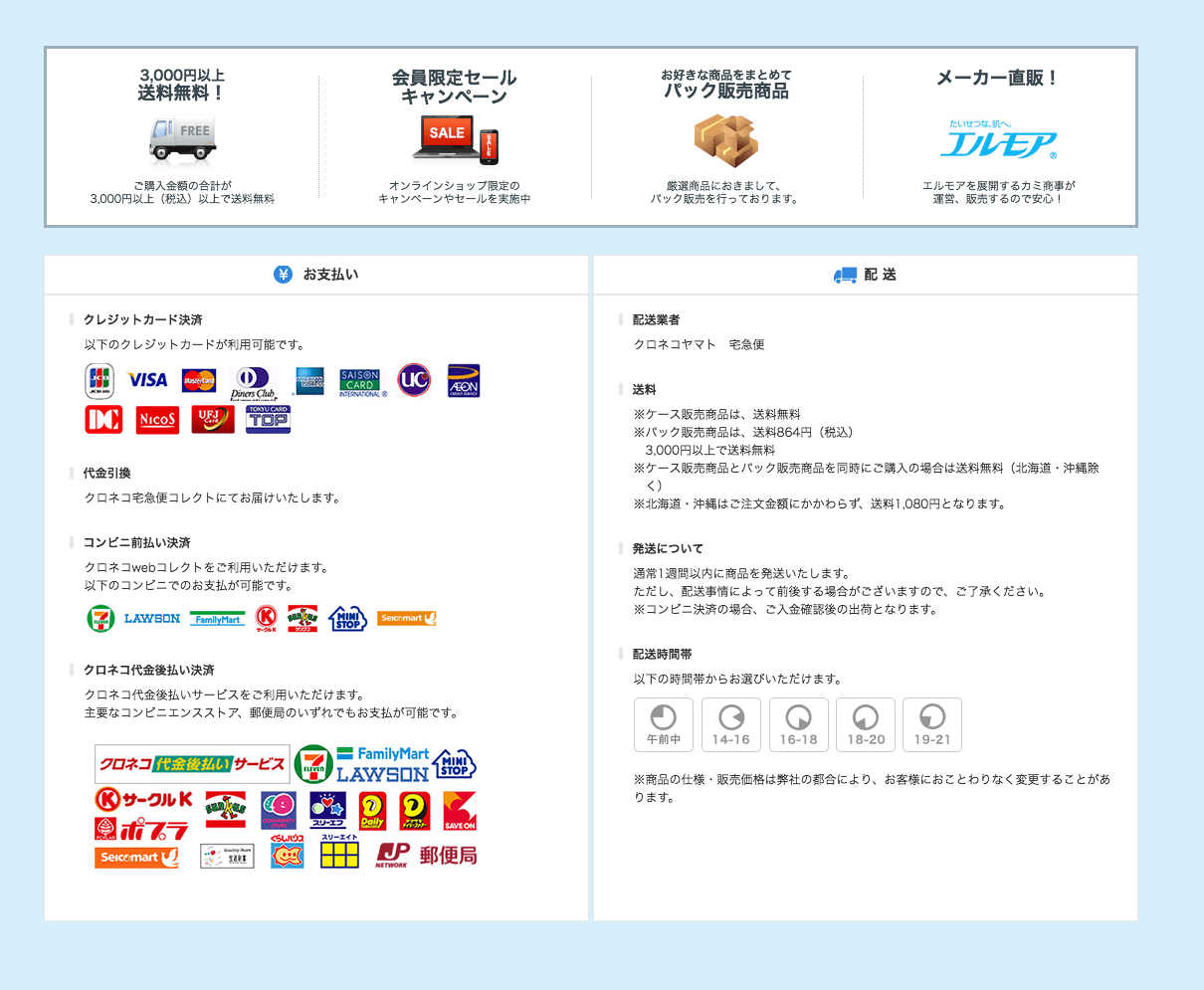Open the 配送 section header

click(864, 274)
